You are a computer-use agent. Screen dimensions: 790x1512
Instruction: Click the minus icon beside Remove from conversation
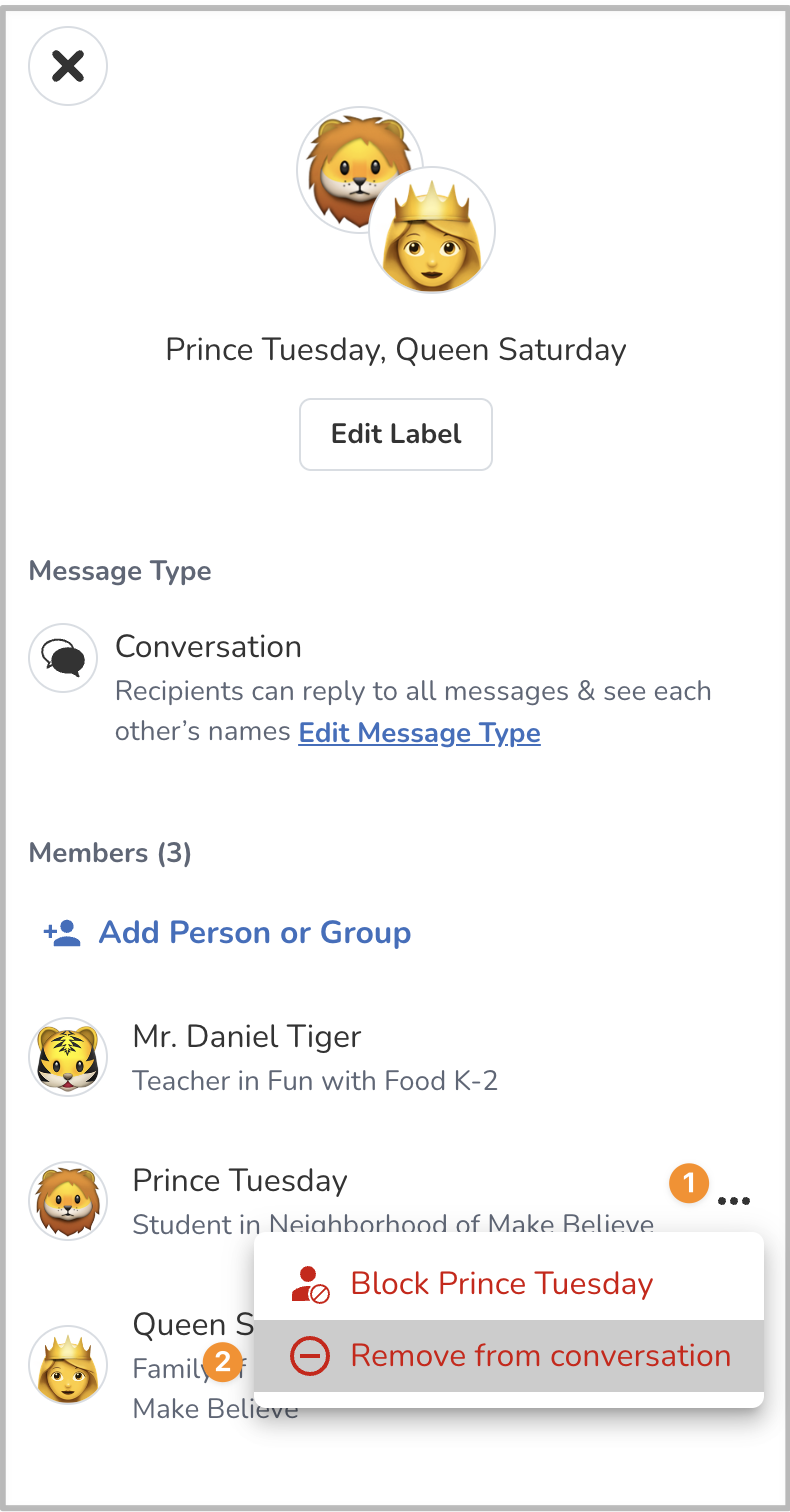(308, 1355)
